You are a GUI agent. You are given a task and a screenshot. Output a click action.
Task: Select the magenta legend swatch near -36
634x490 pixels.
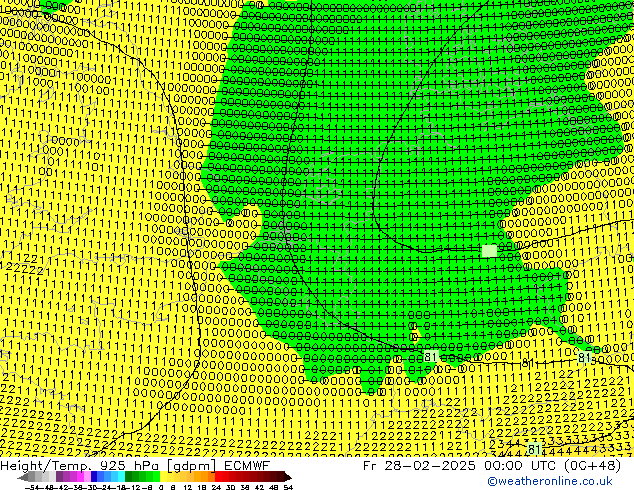tap(80, 477)
